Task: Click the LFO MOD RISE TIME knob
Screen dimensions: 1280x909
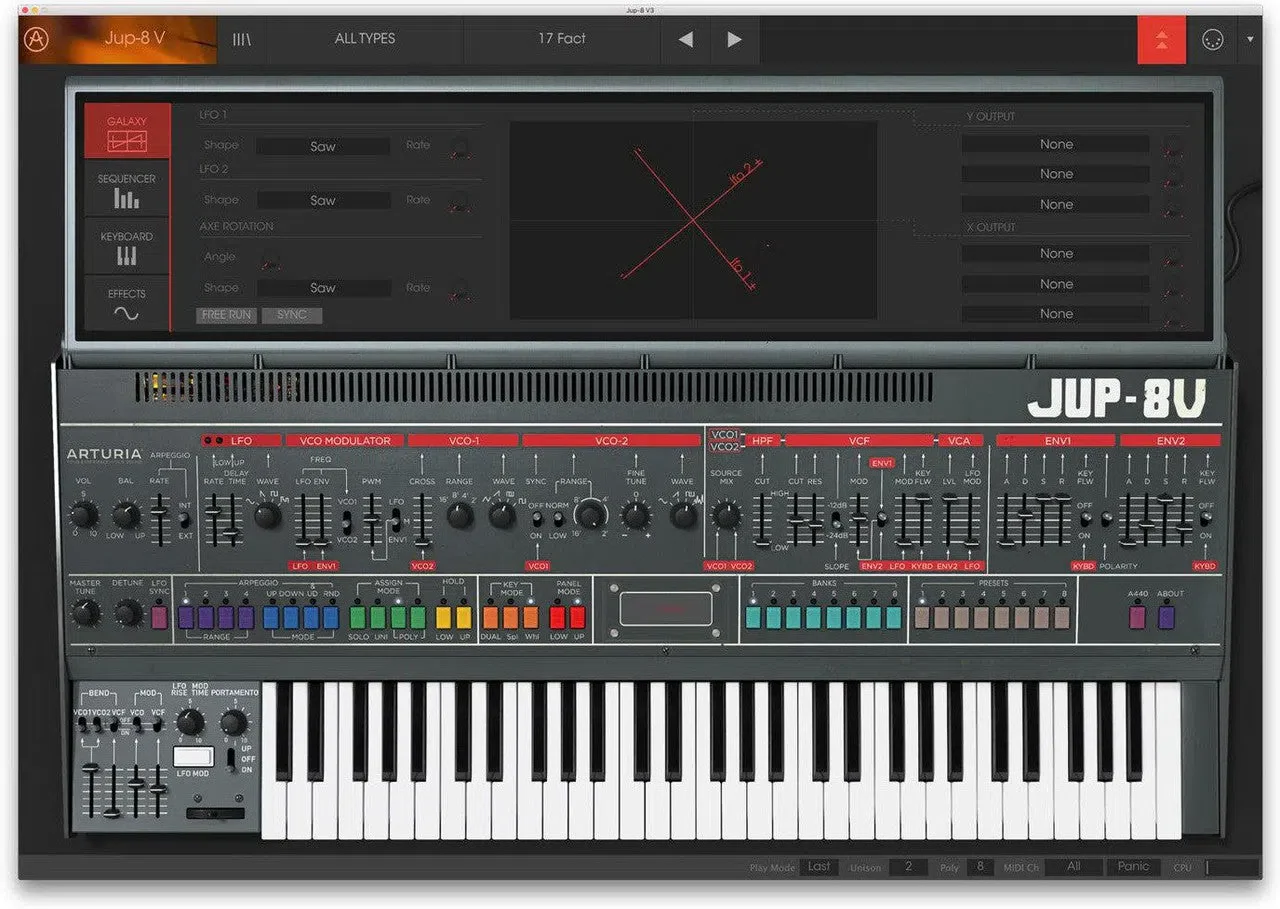Action: pos(190,722)
